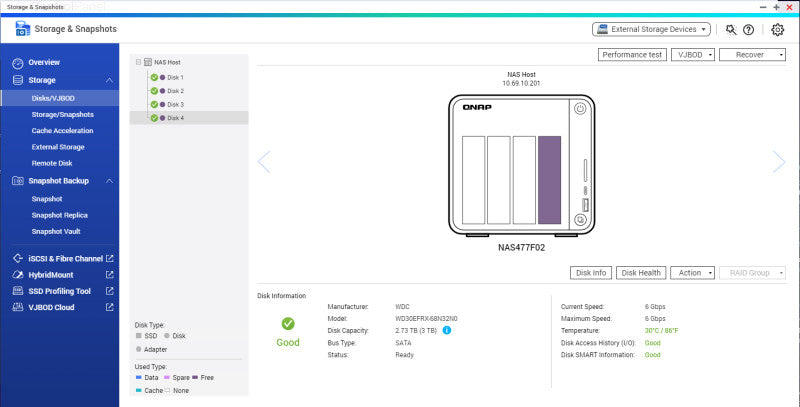Click the NAS power button icon
The width and height of the screenshot is (800, 407).
[x=580, y=109]
